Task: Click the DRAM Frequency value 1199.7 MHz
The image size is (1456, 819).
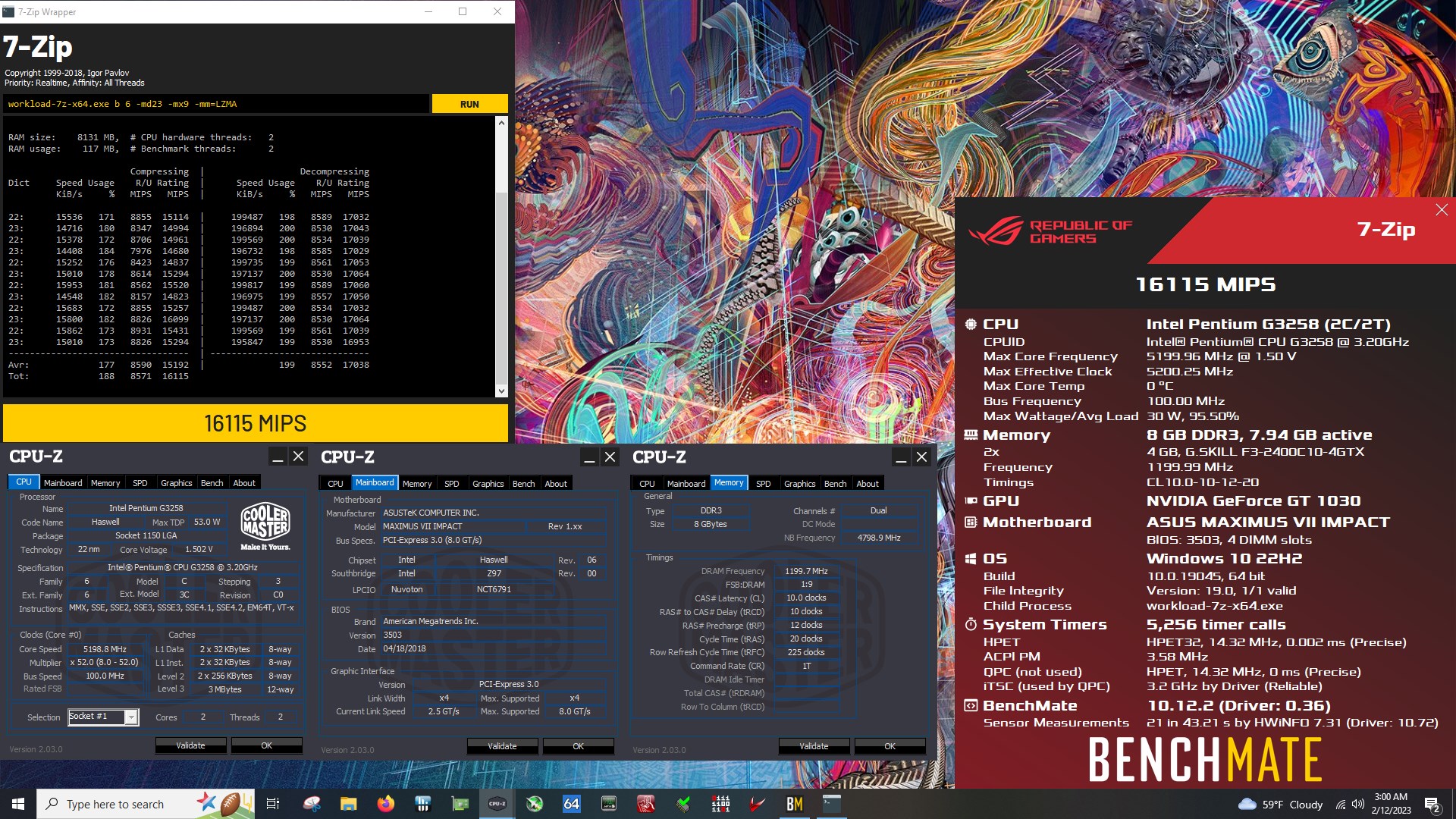Action: (806, 571)
